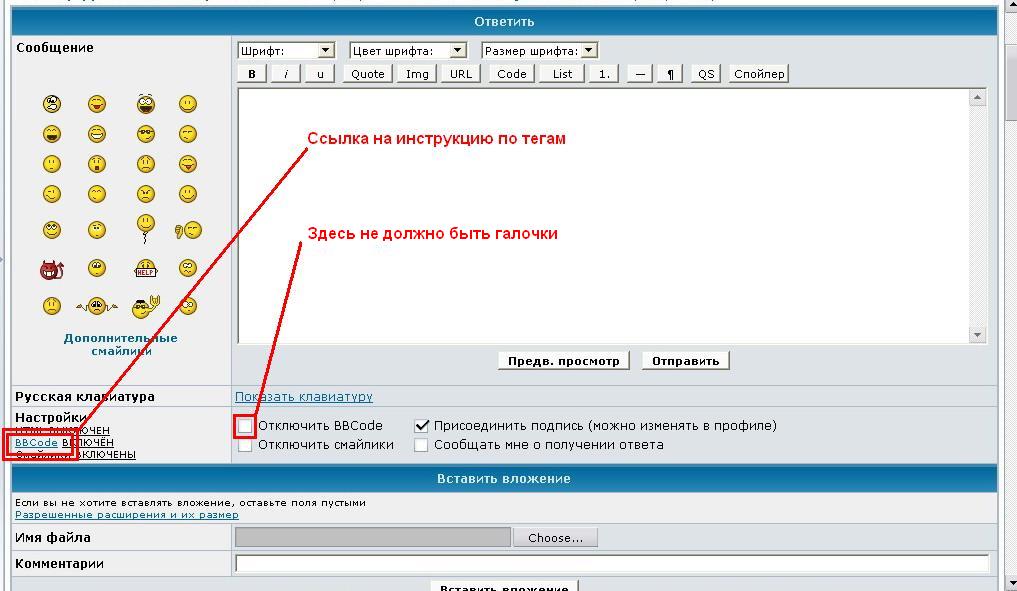
Task: Open the Шрифт font dropdown
Action: (286, 50)
